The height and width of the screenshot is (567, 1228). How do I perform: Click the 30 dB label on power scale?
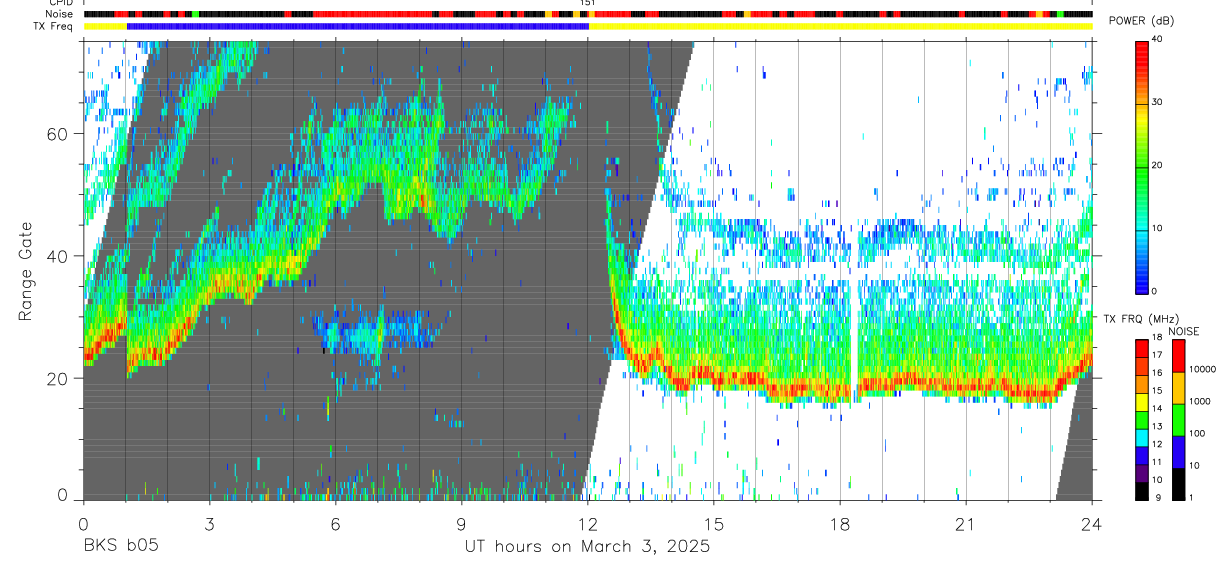[1159, 103]
